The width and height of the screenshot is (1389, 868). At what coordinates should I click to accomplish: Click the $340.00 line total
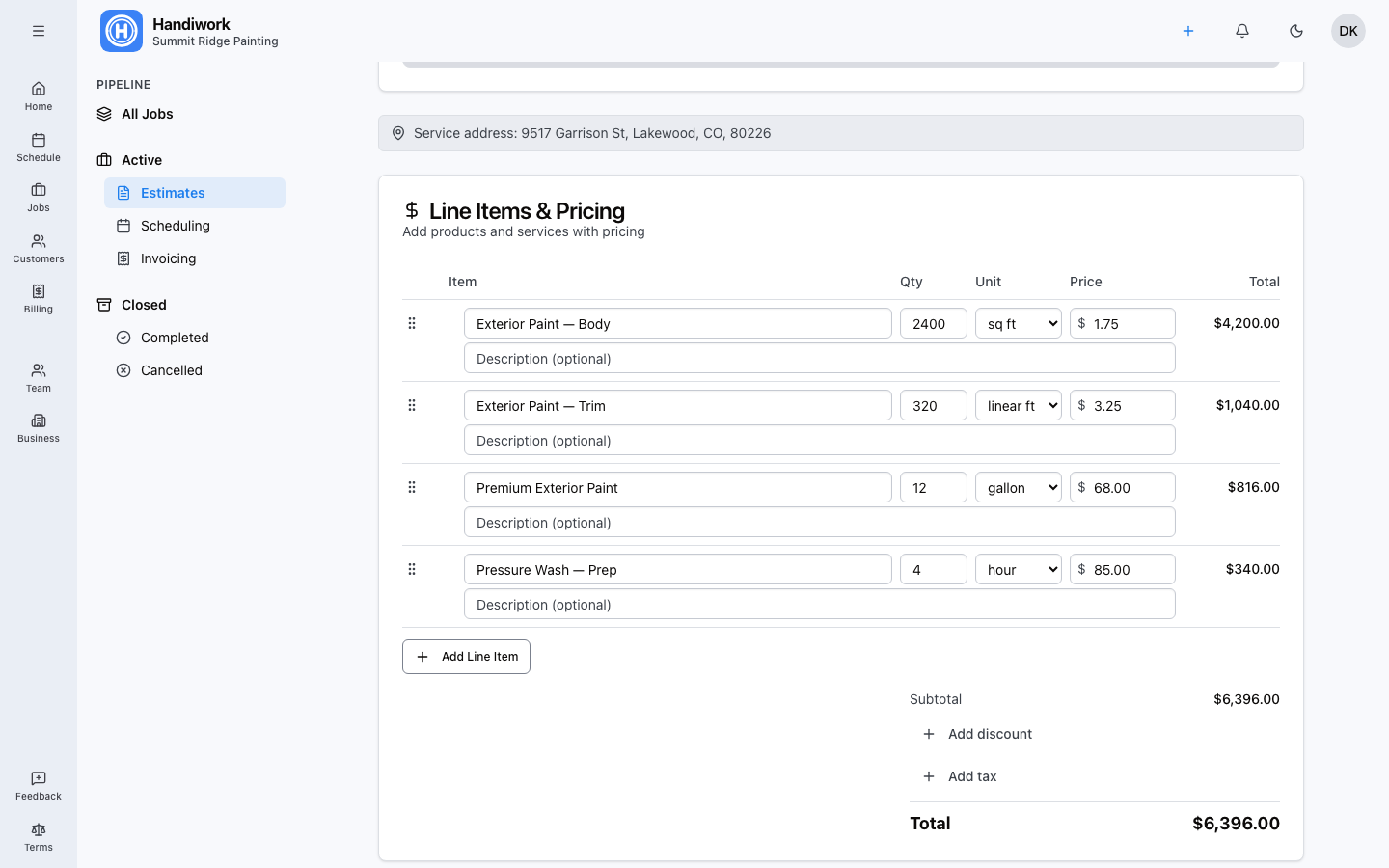1252,569
